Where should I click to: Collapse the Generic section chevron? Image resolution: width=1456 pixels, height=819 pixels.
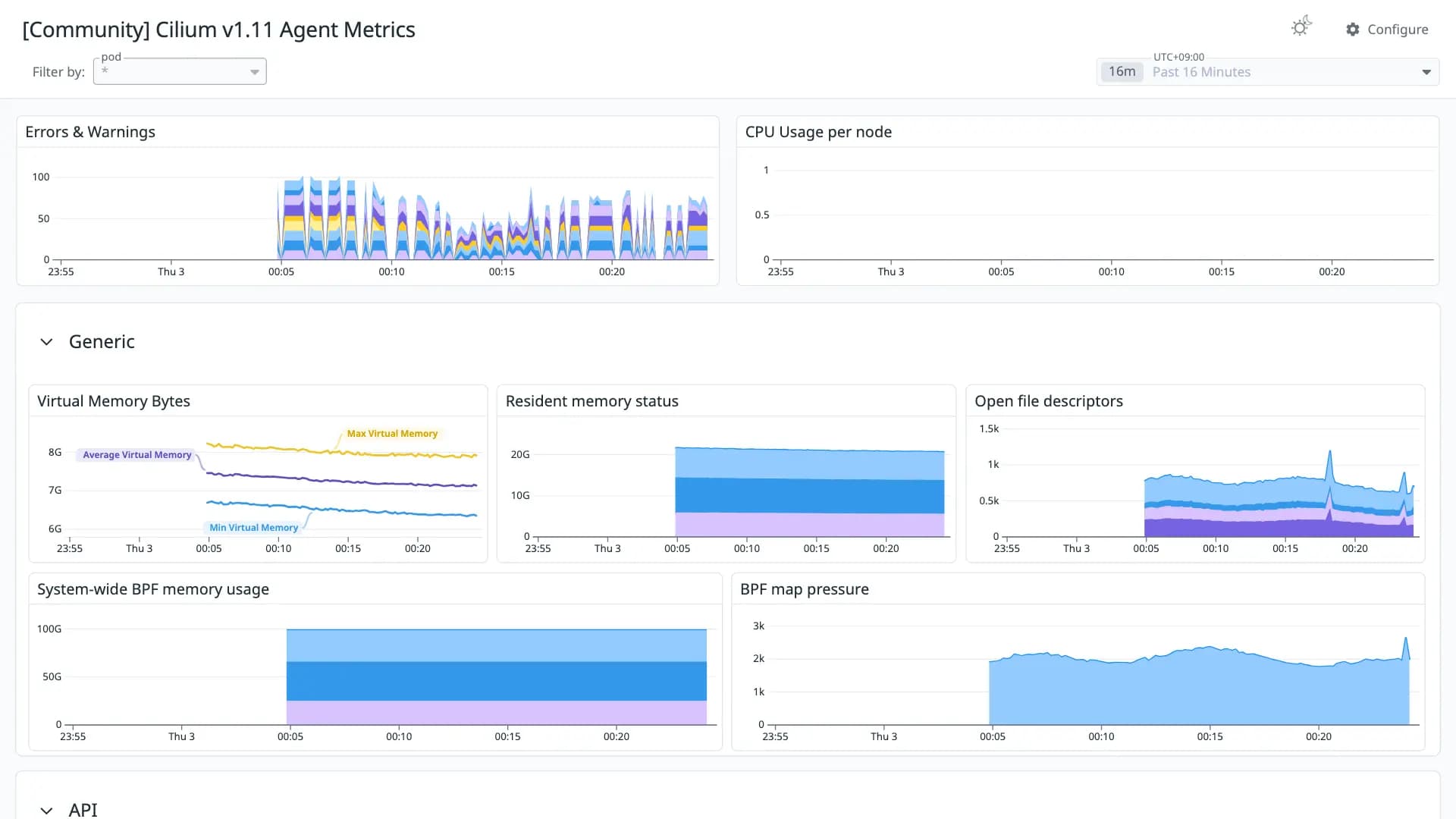[x=46, y=342]
